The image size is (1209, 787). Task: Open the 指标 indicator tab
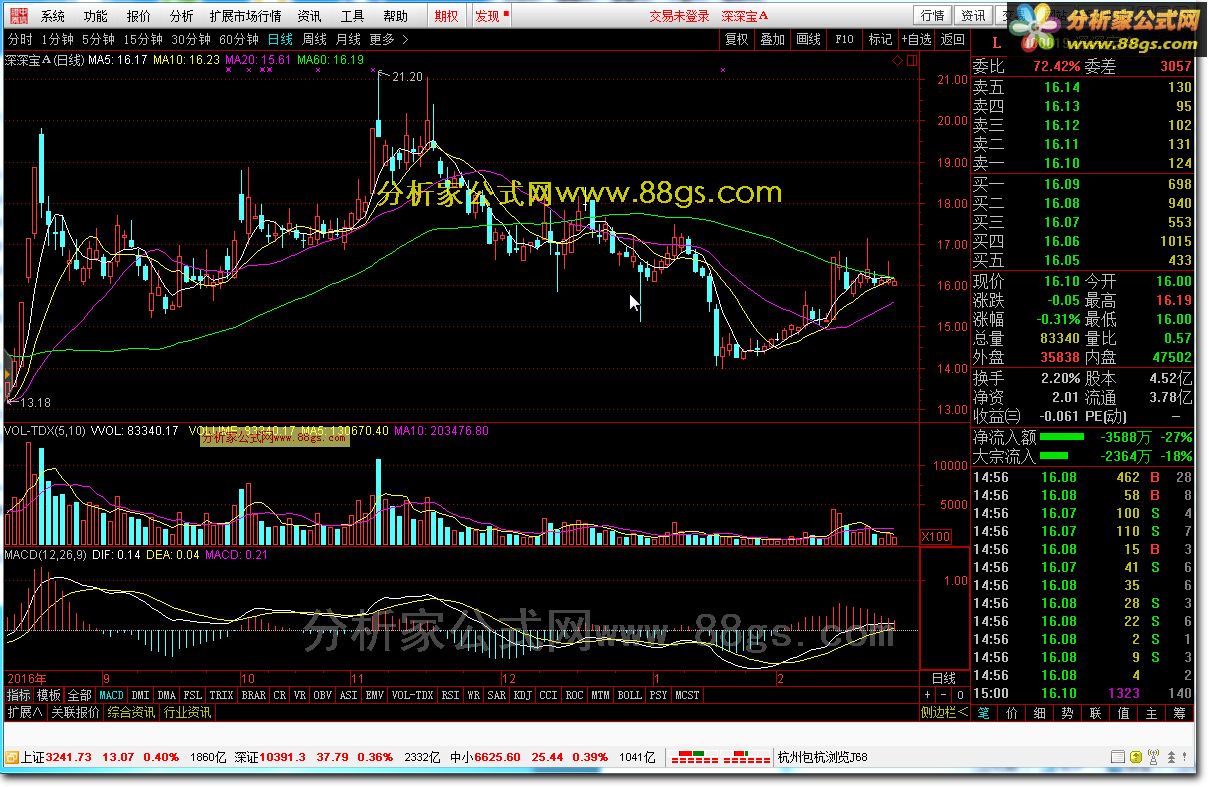coord(19,695)
